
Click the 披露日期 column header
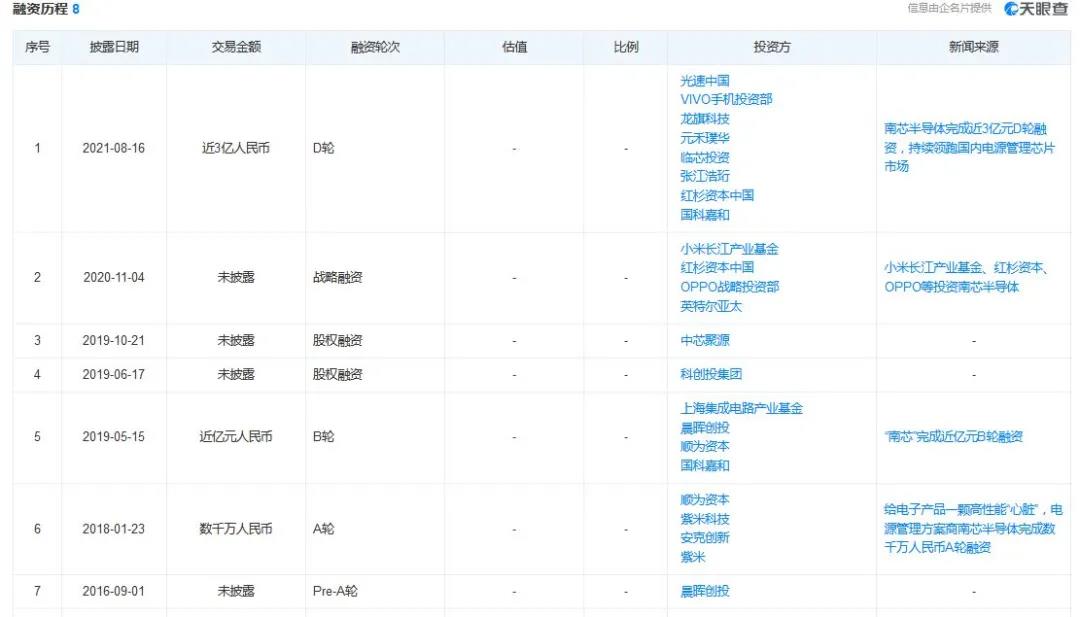click(x=114, y=47)
